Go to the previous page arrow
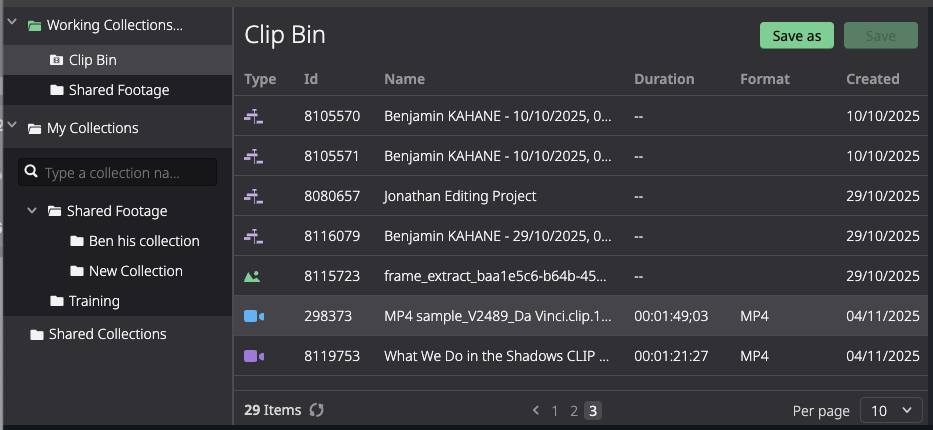The width and height of the screenshot is (933, 430). [x=536, y=410]
